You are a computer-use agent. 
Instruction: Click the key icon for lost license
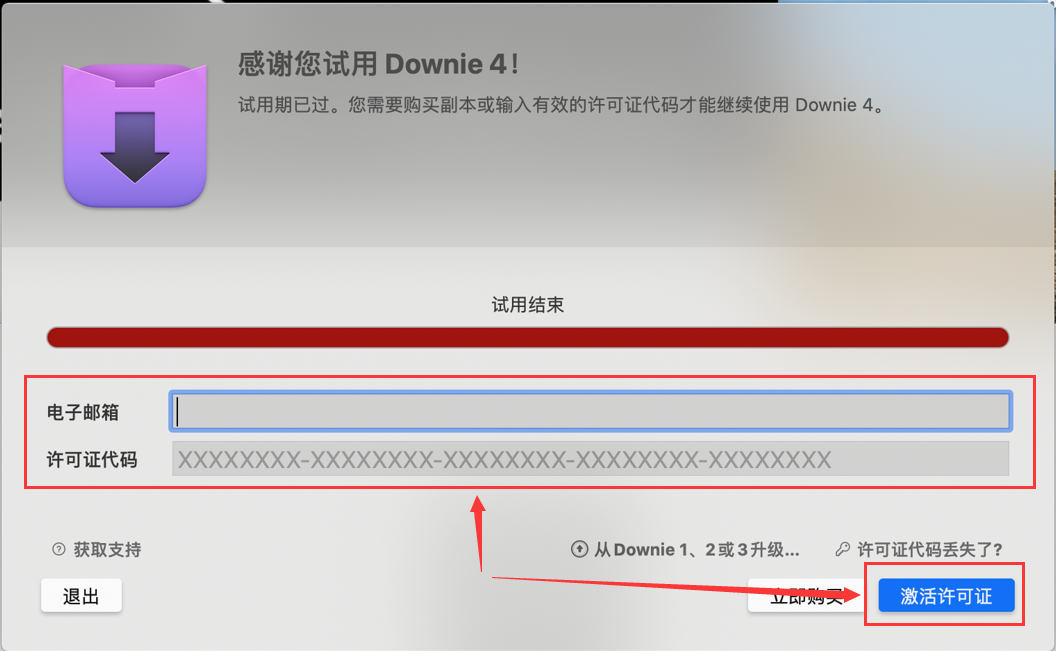point(843,549)
